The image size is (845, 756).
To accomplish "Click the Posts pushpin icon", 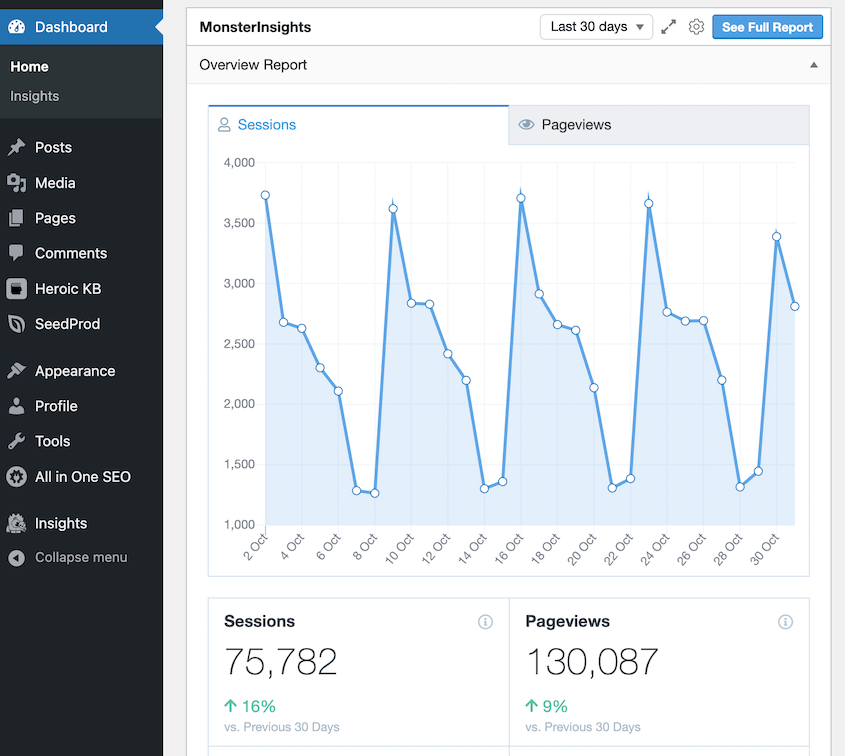I will pos(17,147).
